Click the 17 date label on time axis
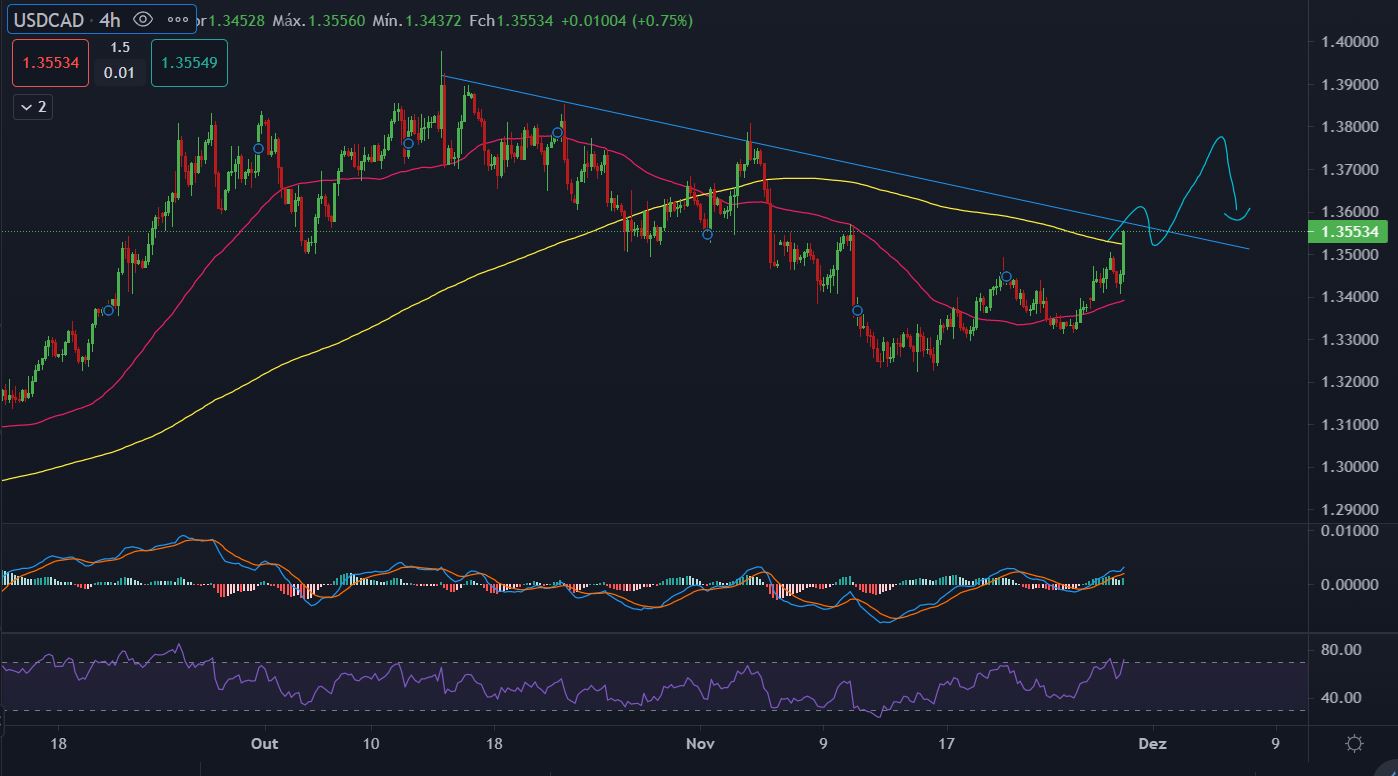 click(947, 743)
